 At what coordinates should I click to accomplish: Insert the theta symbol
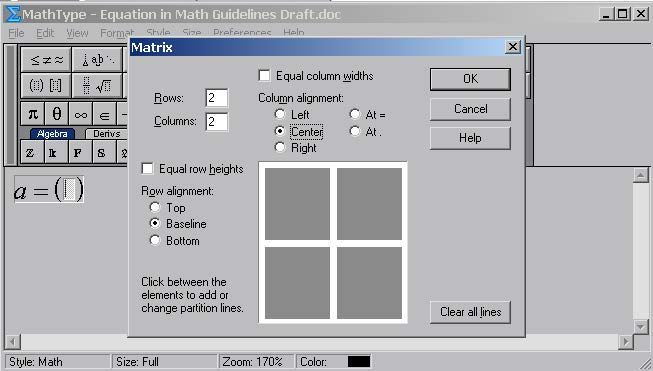click(57, 114)
